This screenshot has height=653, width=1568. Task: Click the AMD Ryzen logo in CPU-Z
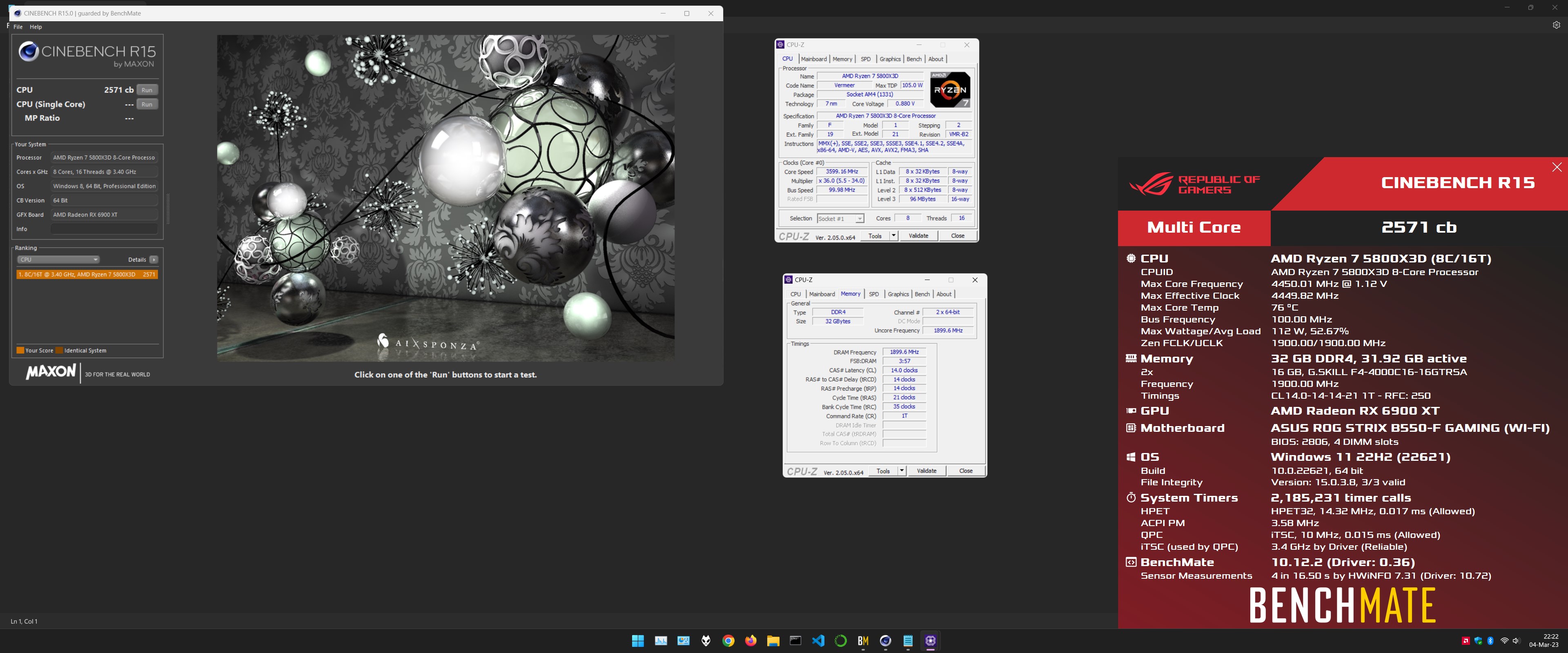(949, 89)
